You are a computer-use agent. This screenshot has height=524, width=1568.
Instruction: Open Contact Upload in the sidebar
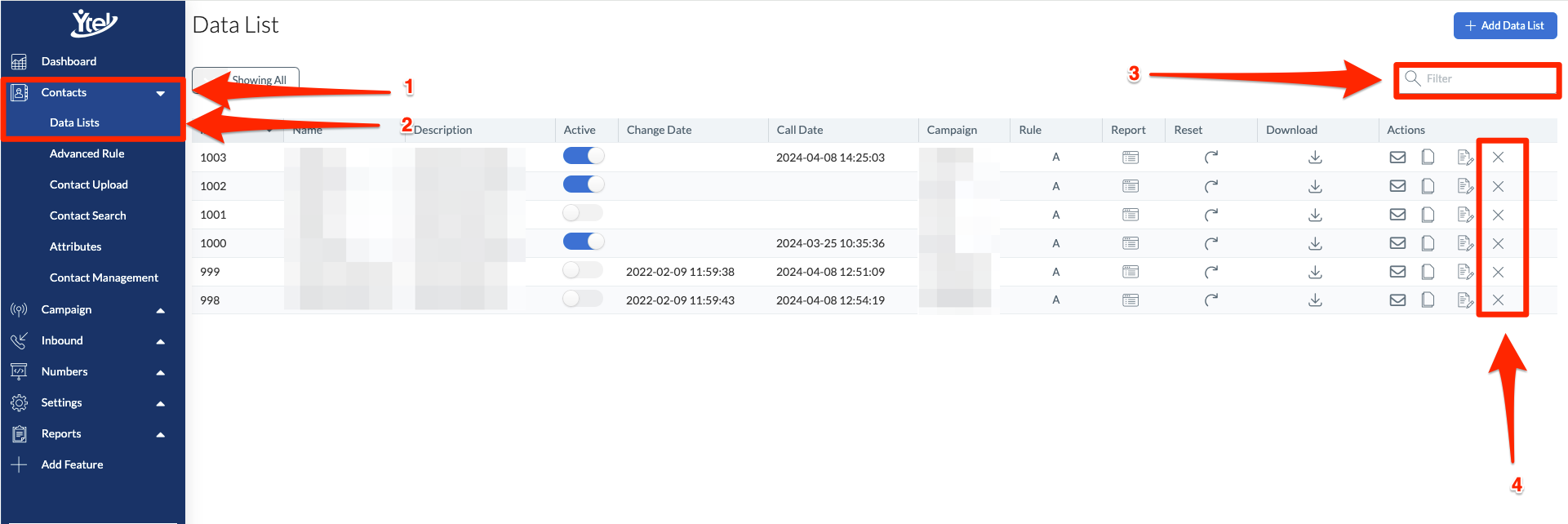tap(88, 184)
